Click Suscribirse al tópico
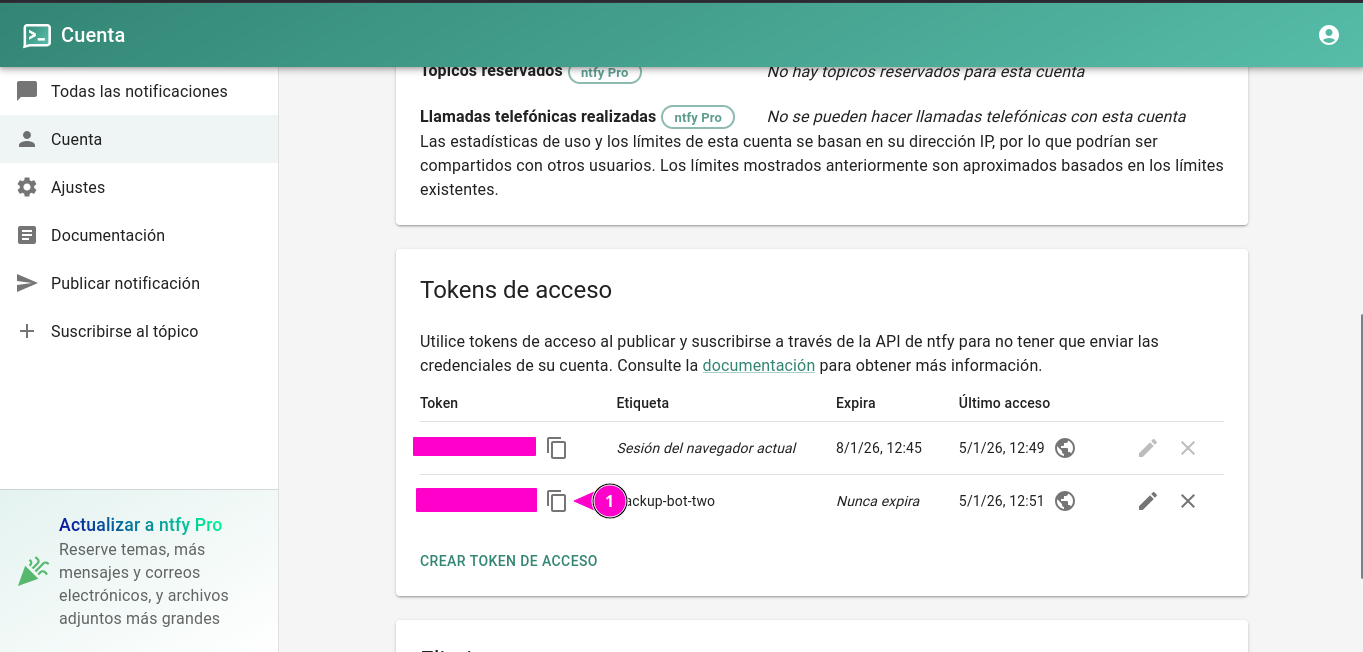Image resolution: width=1363 pixels, height=652 pixels. coord(124,331)
